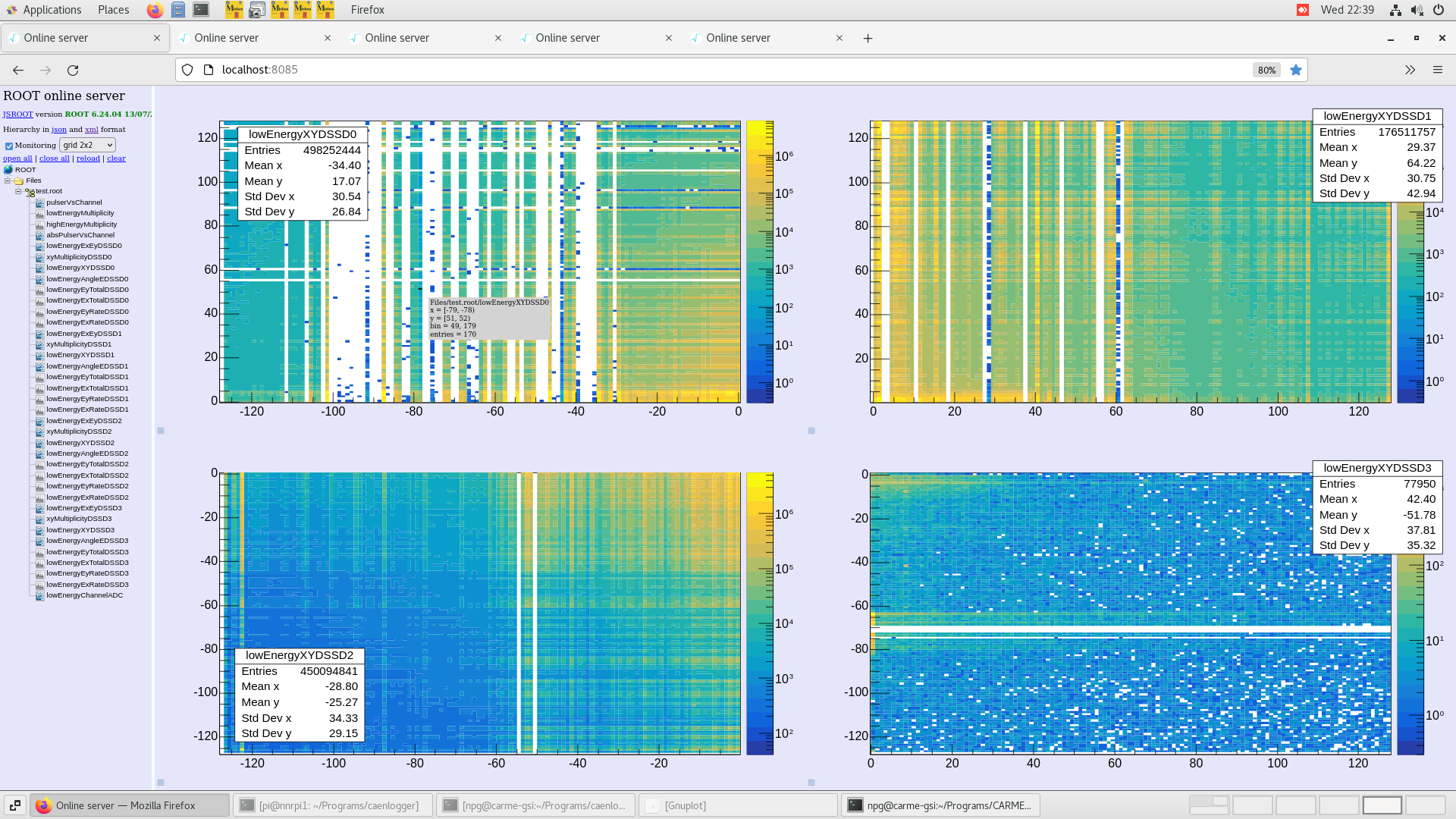Click the histogram icon beside pulserVsChannel
Viewport: 1456px width, 819px height.
point(39,202)
